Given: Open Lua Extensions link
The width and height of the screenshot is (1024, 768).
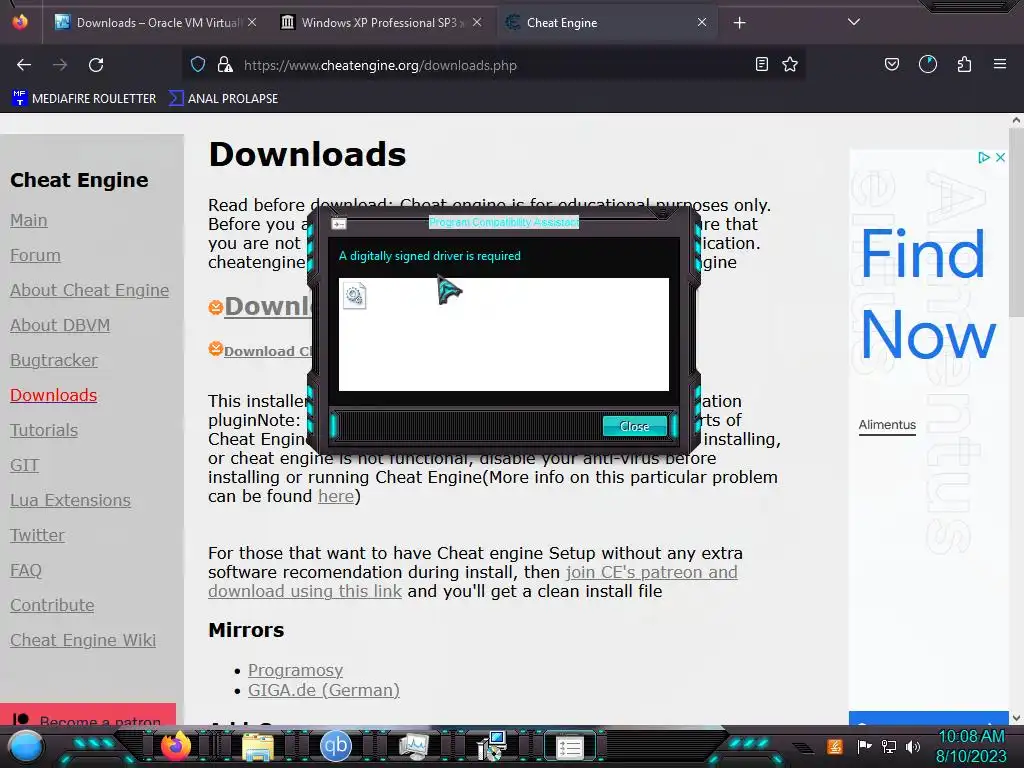Looking at the screenshot, I should coord(71,500).
